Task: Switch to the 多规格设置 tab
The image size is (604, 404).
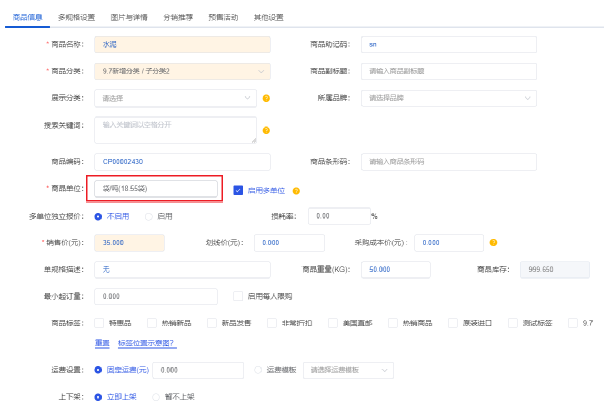Action: pos(76,17)
